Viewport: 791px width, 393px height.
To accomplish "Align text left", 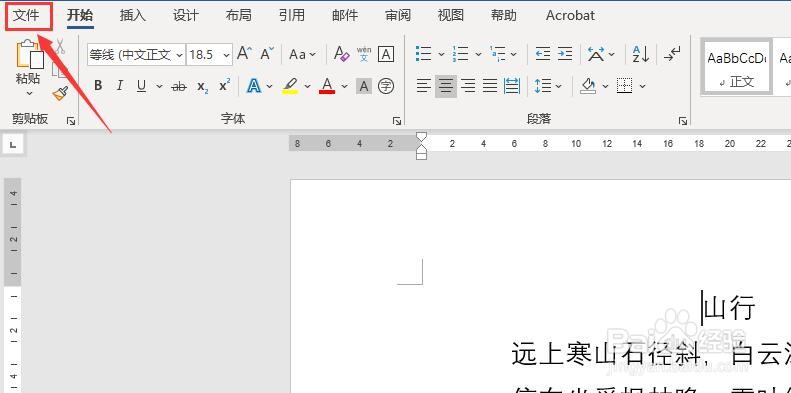I will click(424, 86).
